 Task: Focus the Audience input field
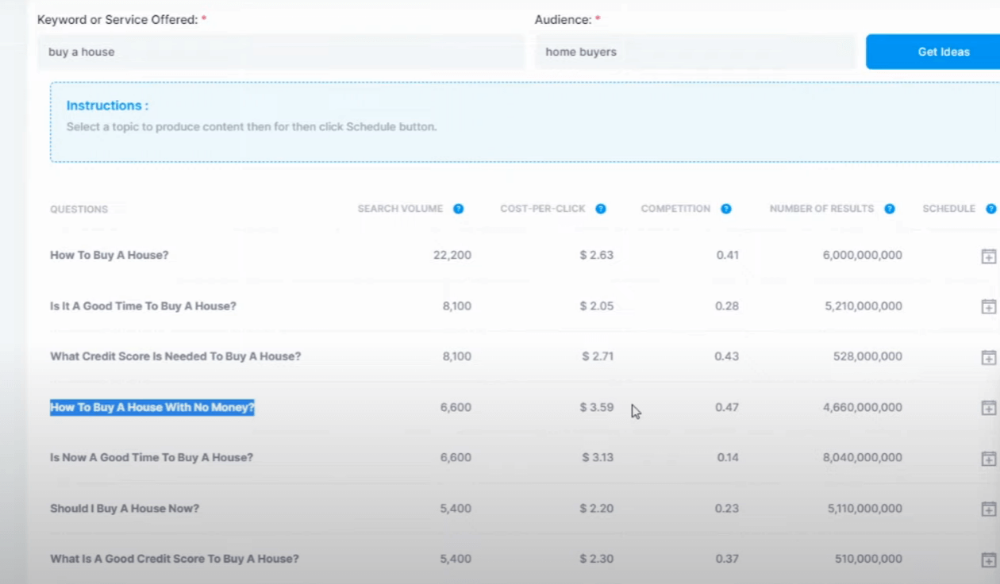(x=695, y=52)
